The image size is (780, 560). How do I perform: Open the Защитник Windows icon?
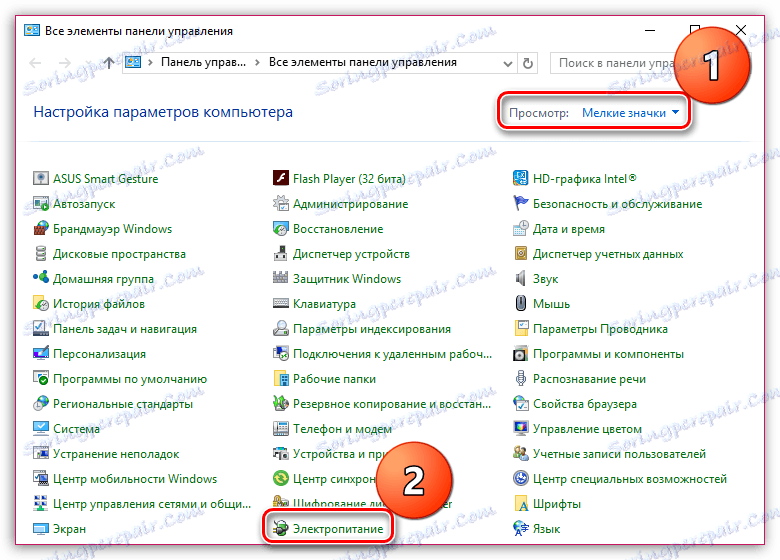click(x=281, y=278)
